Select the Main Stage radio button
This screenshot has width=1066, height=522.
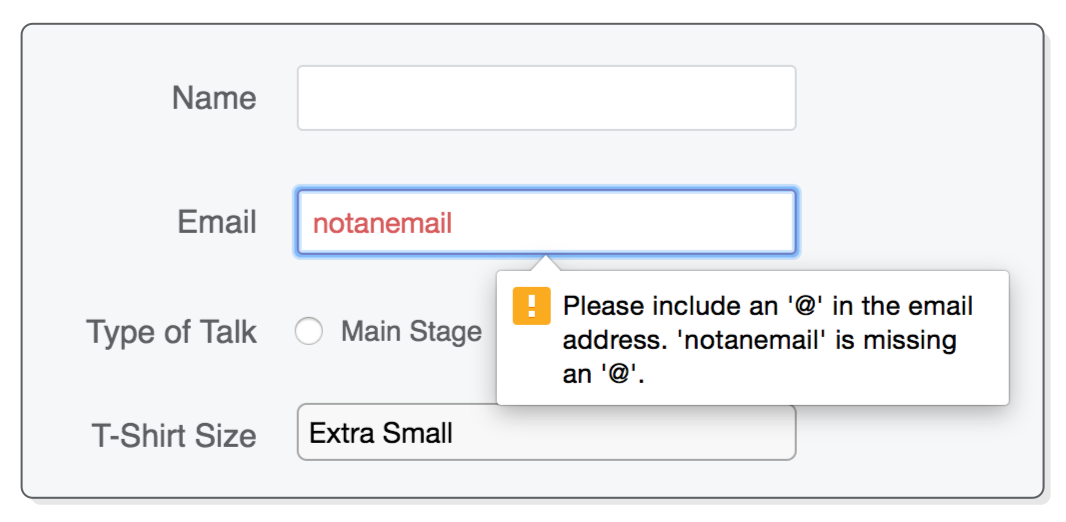point(309,332)
